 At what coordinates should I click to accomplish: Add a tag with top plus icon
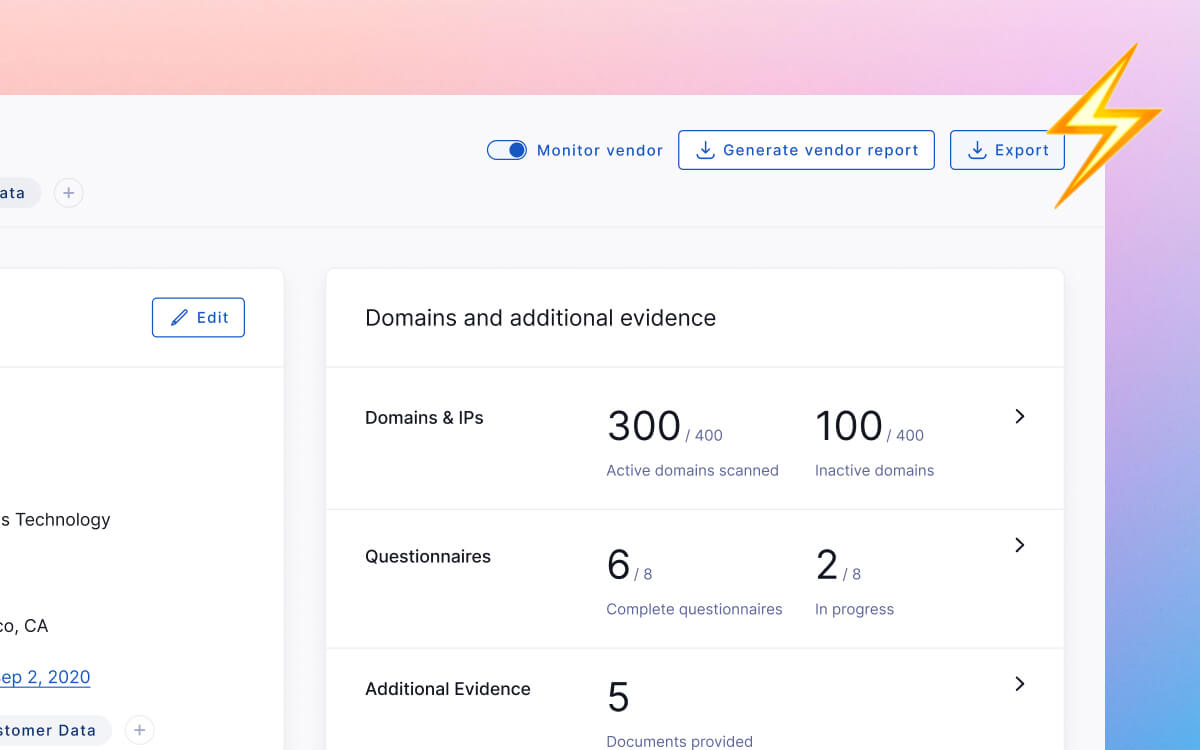point(68,193)
